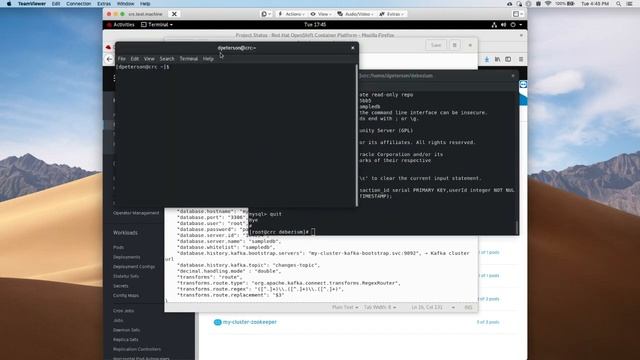Viewport: 640px width, 360px height.
Task: Open Pods in OpenShift sidebar
Action: [118, 247]
